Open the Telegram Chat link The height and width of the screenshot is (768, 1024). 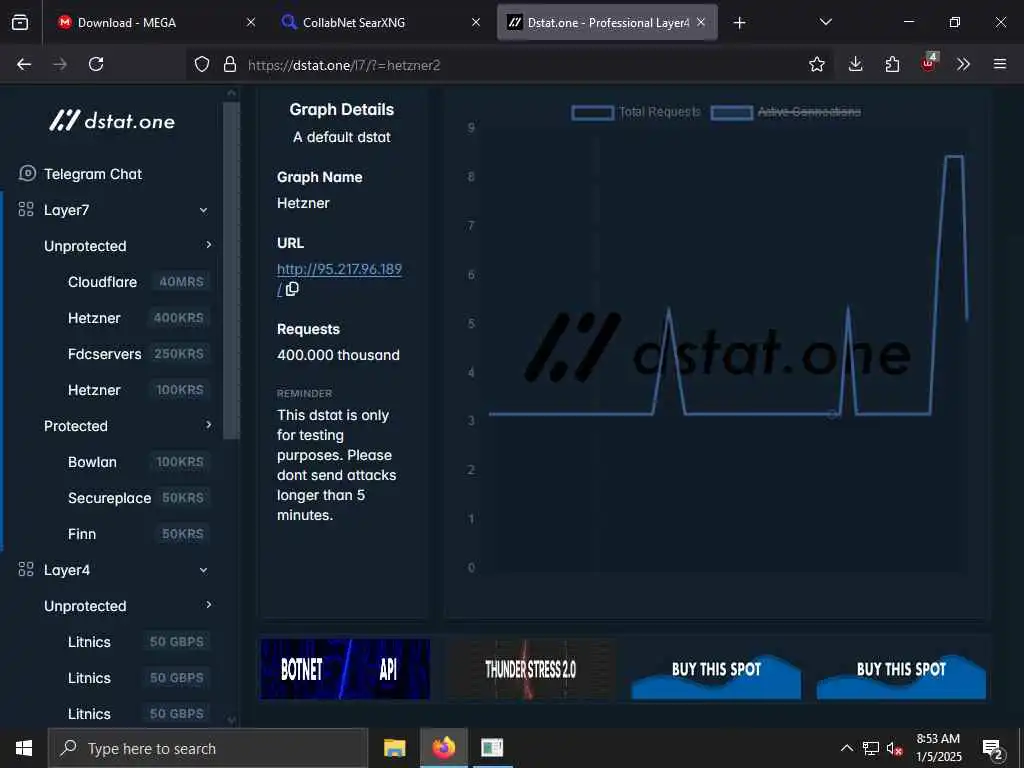point(93,174)
